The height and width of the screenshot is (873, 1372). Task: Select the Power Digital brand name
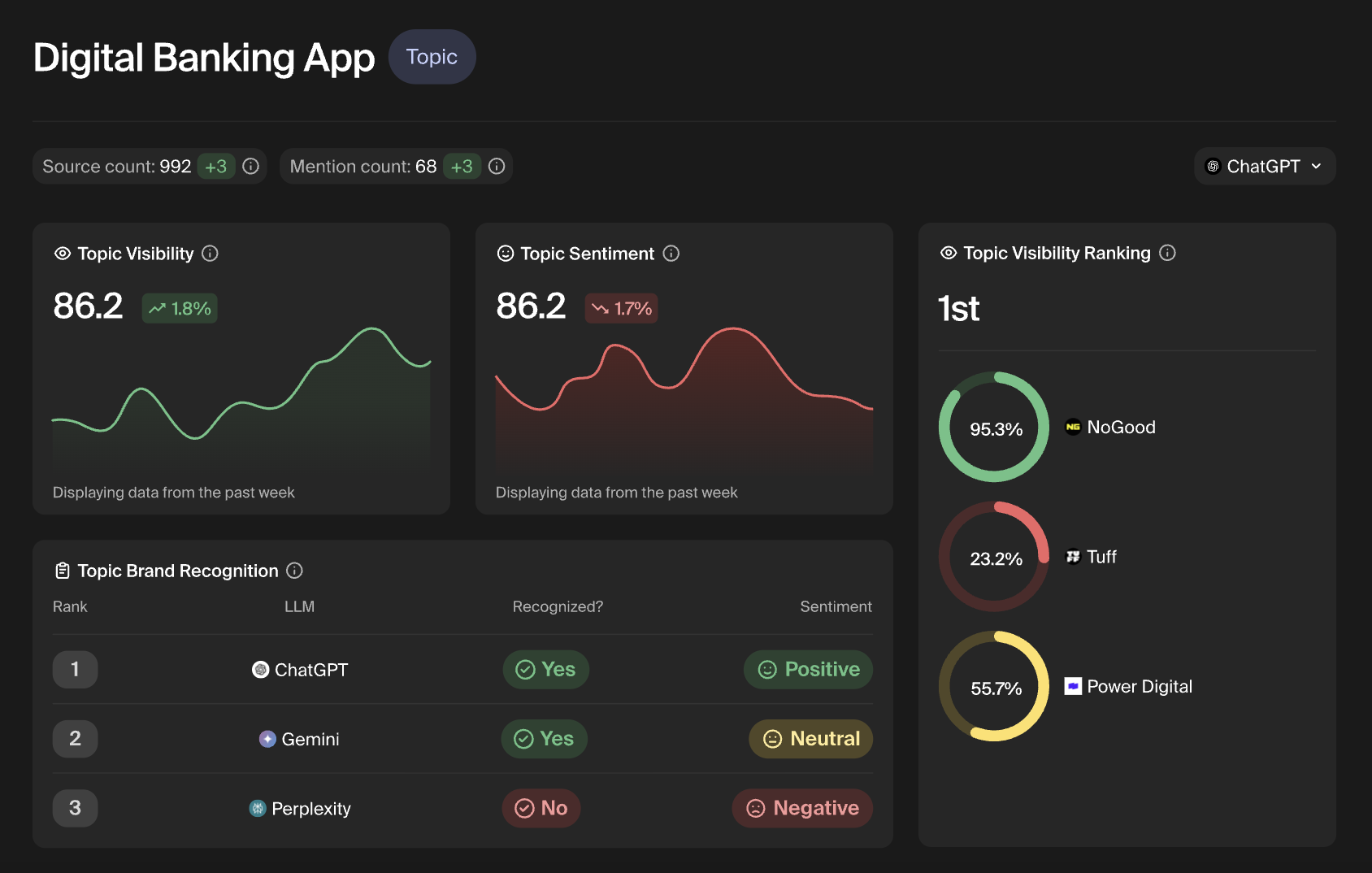1140,686
